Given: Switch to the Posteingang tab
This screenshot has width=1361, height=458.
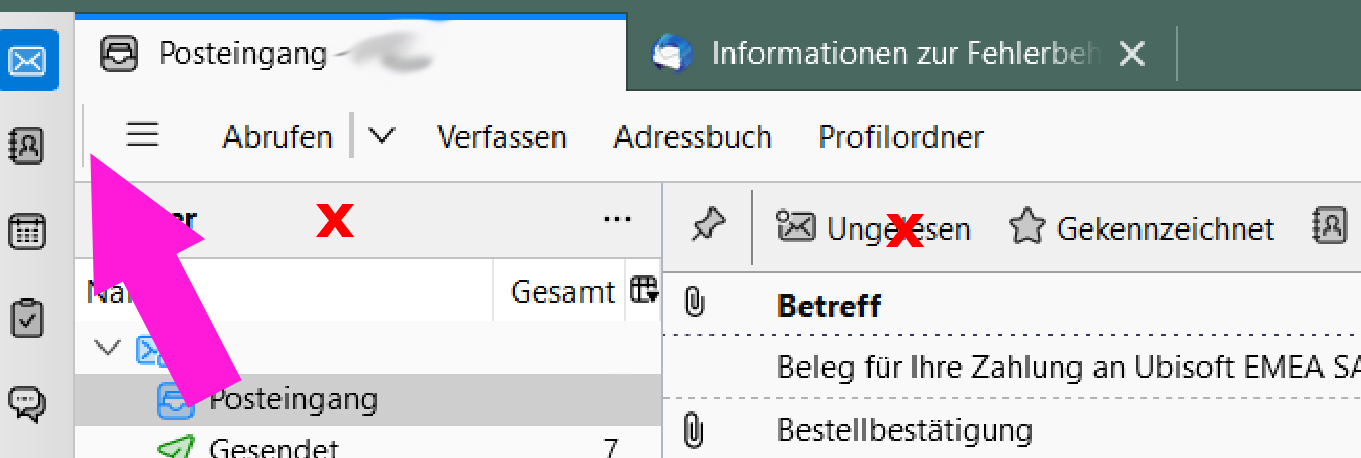Looking at the screenshot, I should click(244, 54).
